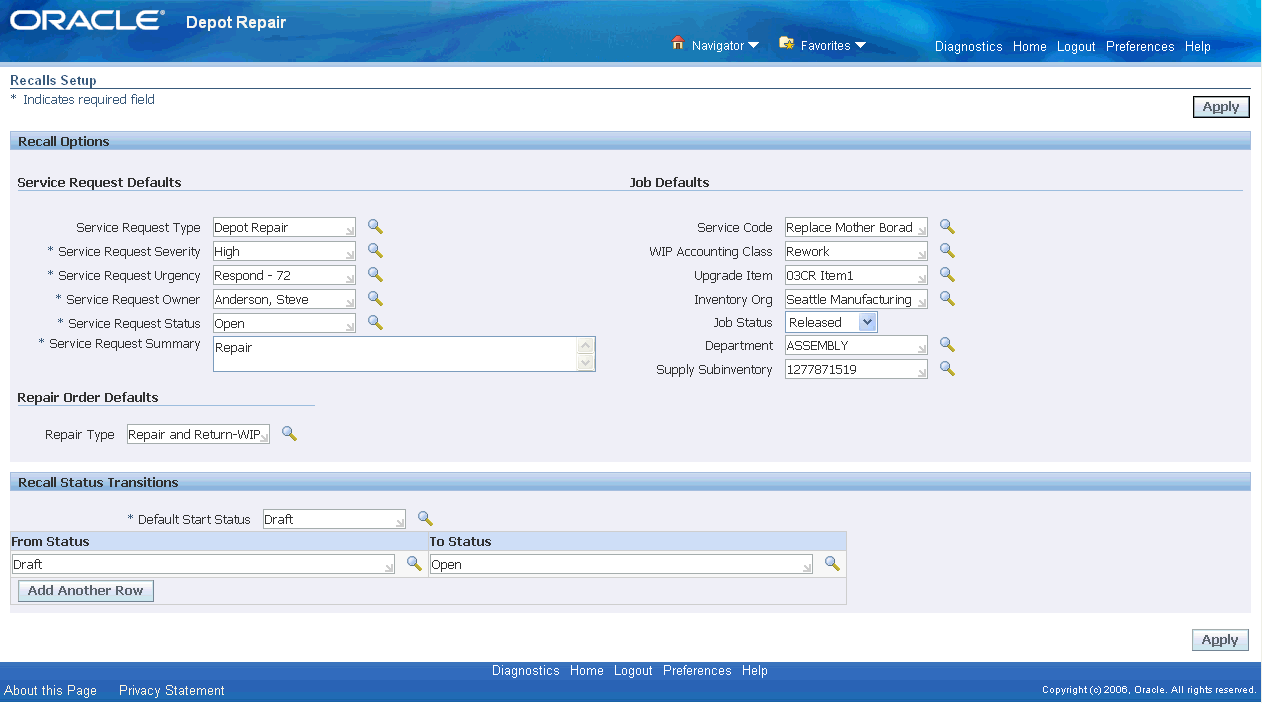Screen dimensions: 1262x703
Task: Click the Service Request Owner field
Action: click(284, 300)
